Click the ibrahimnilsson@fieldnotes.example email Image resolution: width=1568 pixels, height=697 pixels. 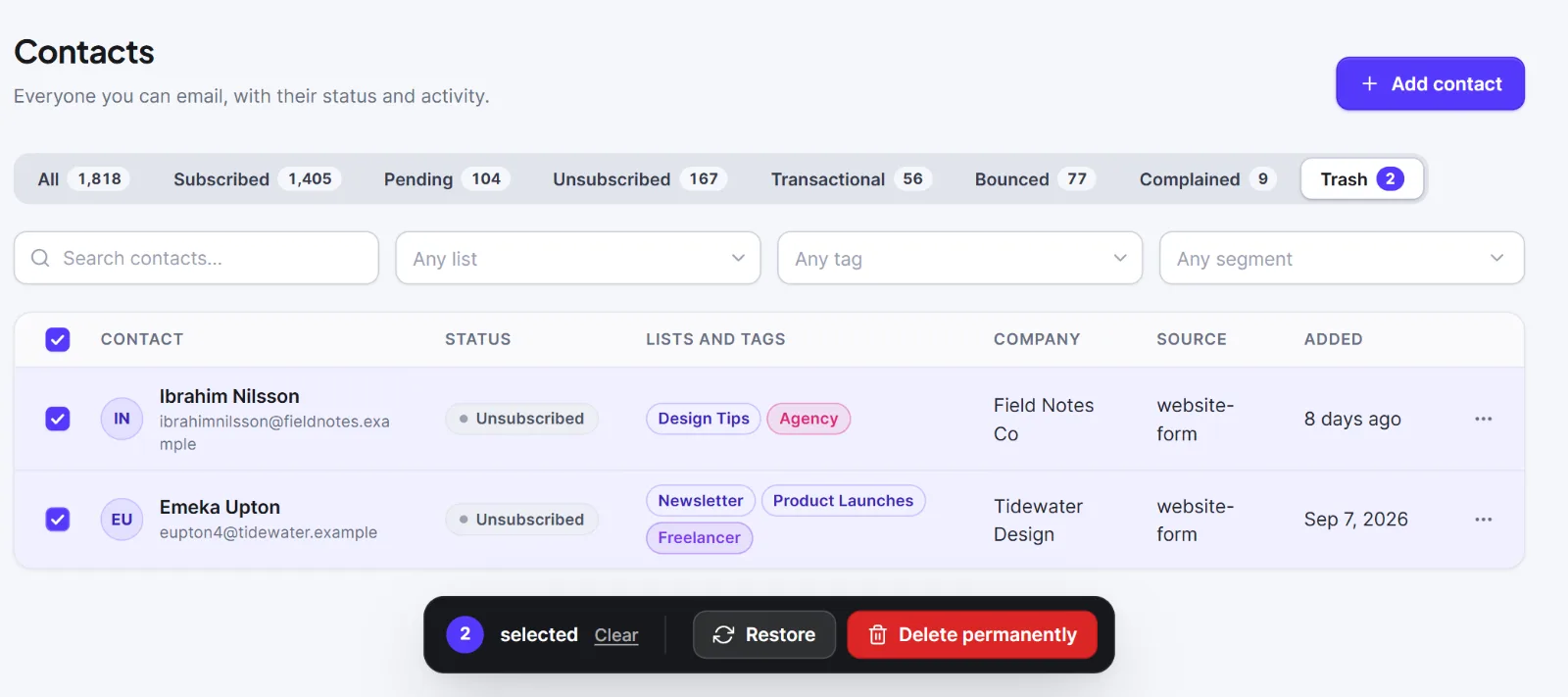(x=274, y=432)
